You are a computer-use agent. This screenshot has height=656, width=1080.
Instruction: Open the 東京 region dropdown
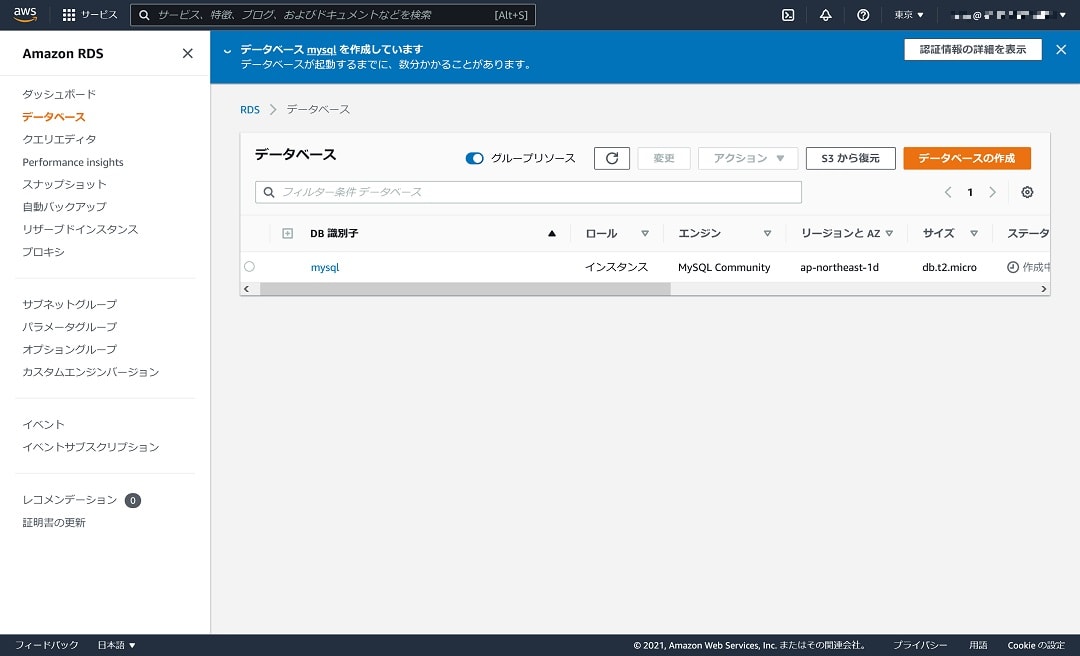[x=908, y=14]
